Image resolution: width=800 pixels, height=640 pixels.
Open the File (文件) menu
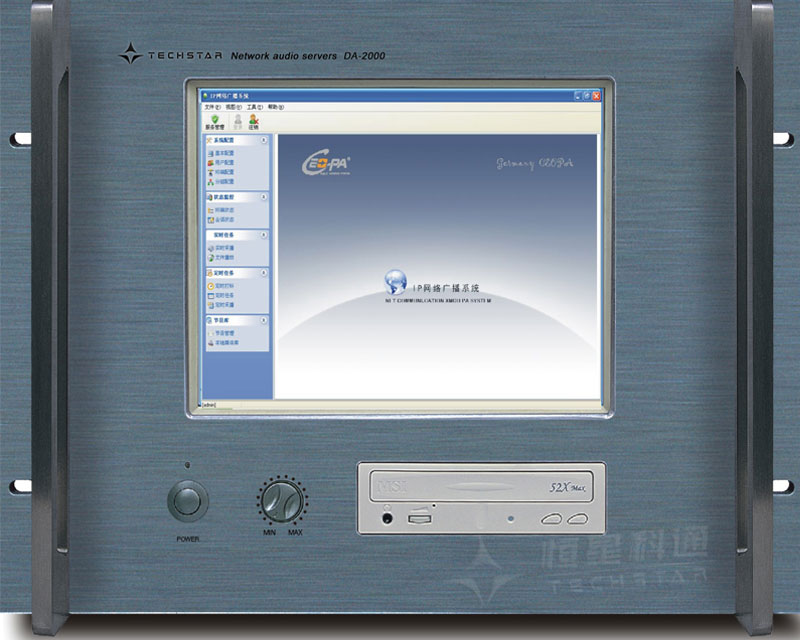point(212,106)
